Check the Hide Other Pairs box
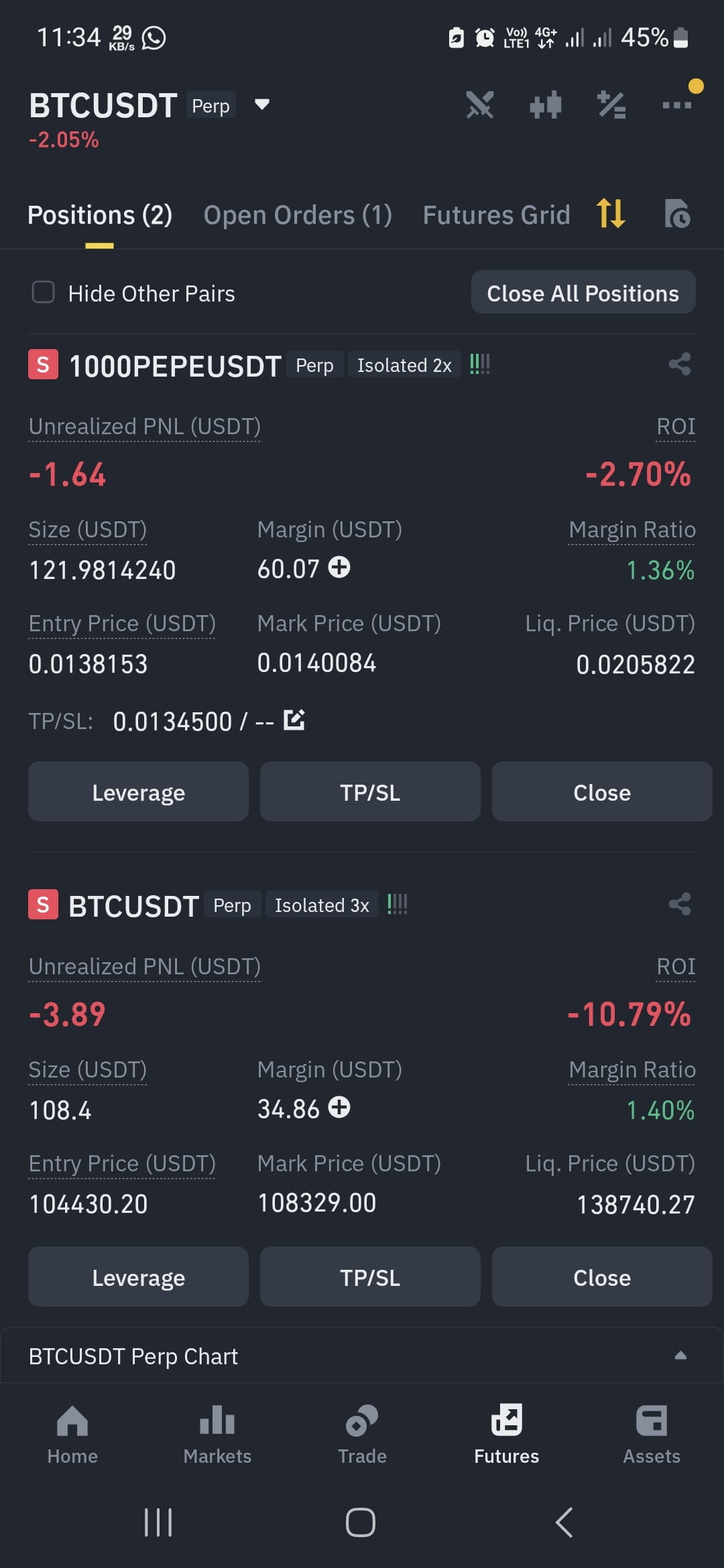Viewport: 724px width, 1568px height. point(44,292)
